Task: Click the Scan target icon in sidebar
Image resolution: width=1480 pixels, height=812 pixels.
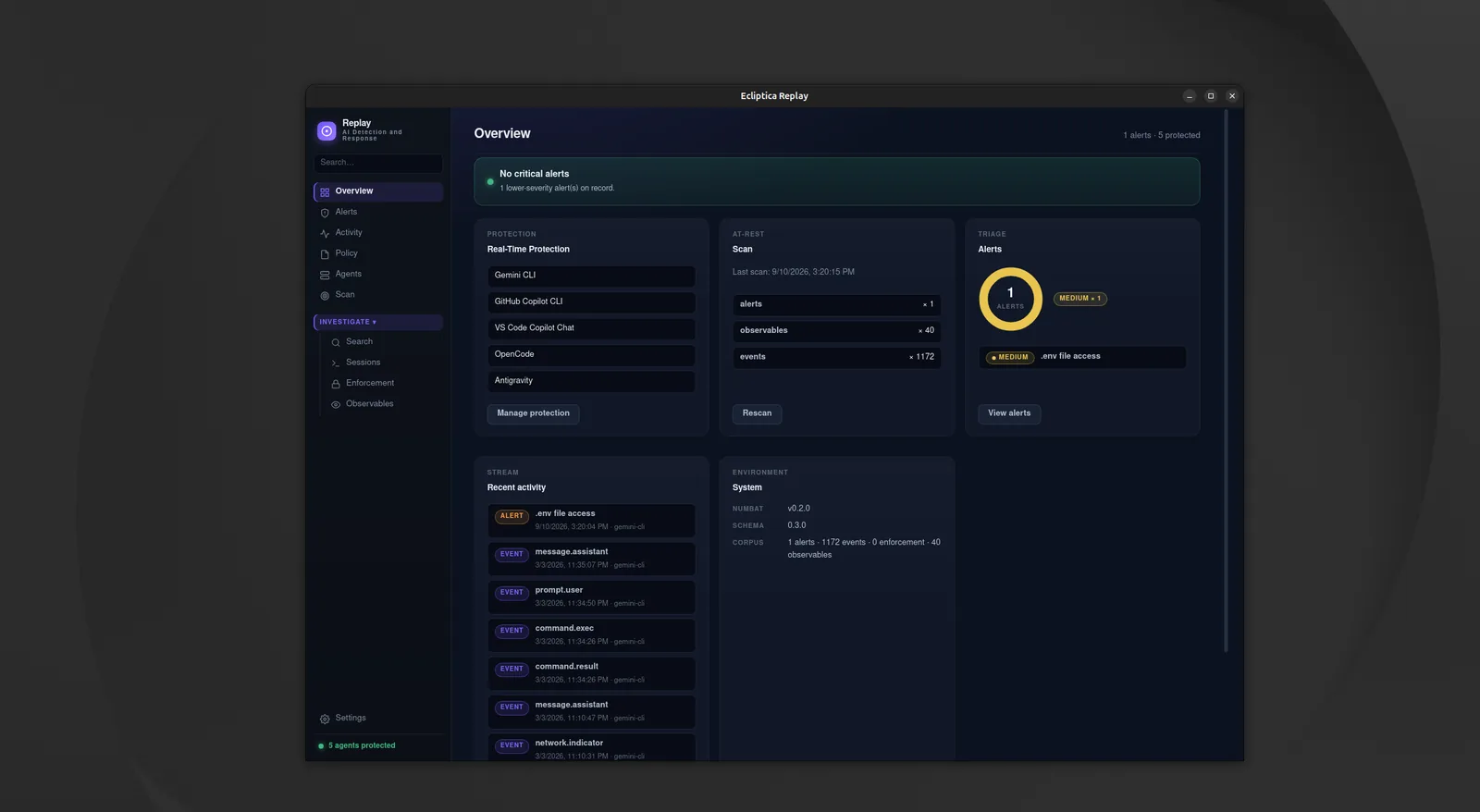Action: [x=325, y=296]
